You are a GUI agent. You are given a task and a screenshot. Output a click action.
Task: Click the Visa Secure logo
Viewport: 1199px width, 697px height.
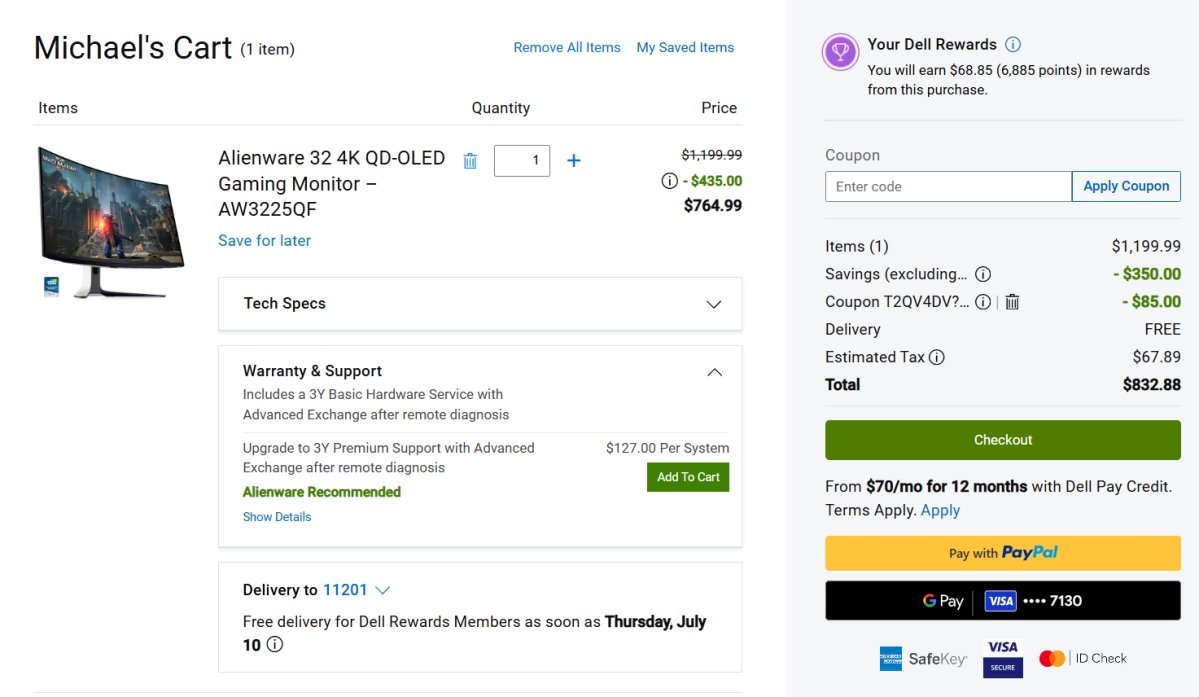(1002, 658)
